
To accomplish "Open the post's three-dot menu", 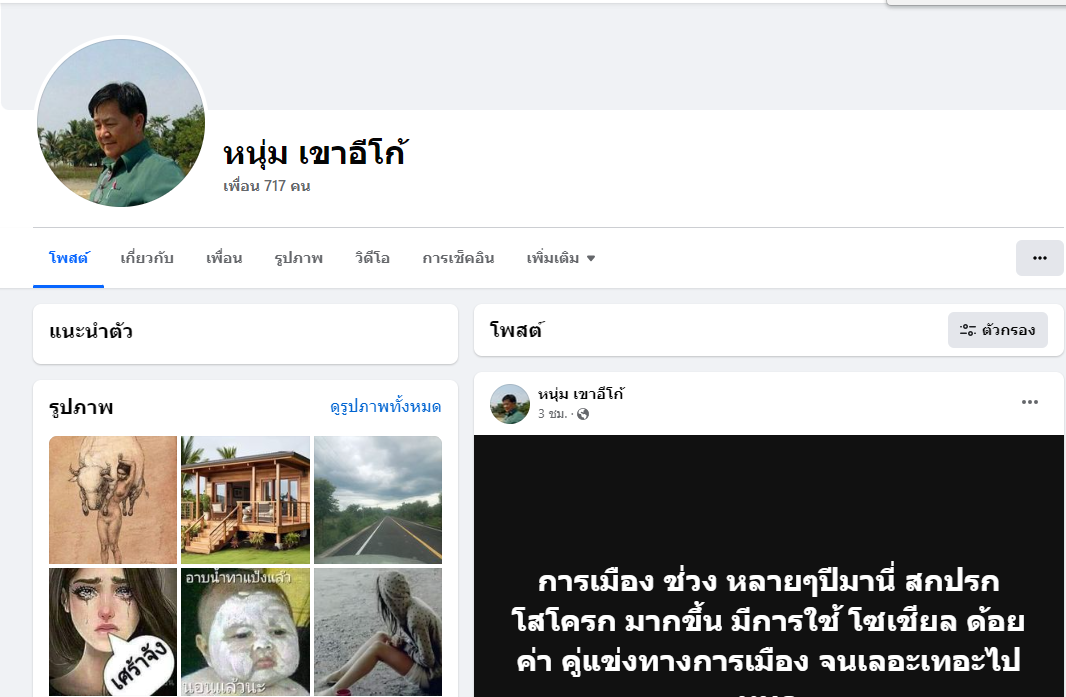I will (x=1029, y=402).
